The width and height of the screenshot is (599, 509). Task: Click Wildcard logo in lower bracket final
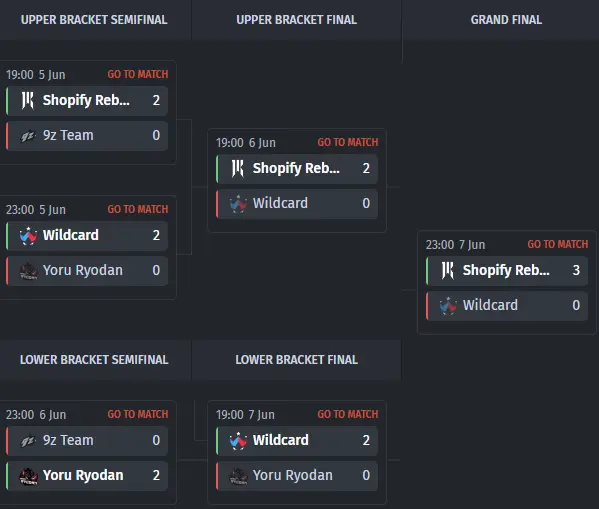[x=238, y=441]
